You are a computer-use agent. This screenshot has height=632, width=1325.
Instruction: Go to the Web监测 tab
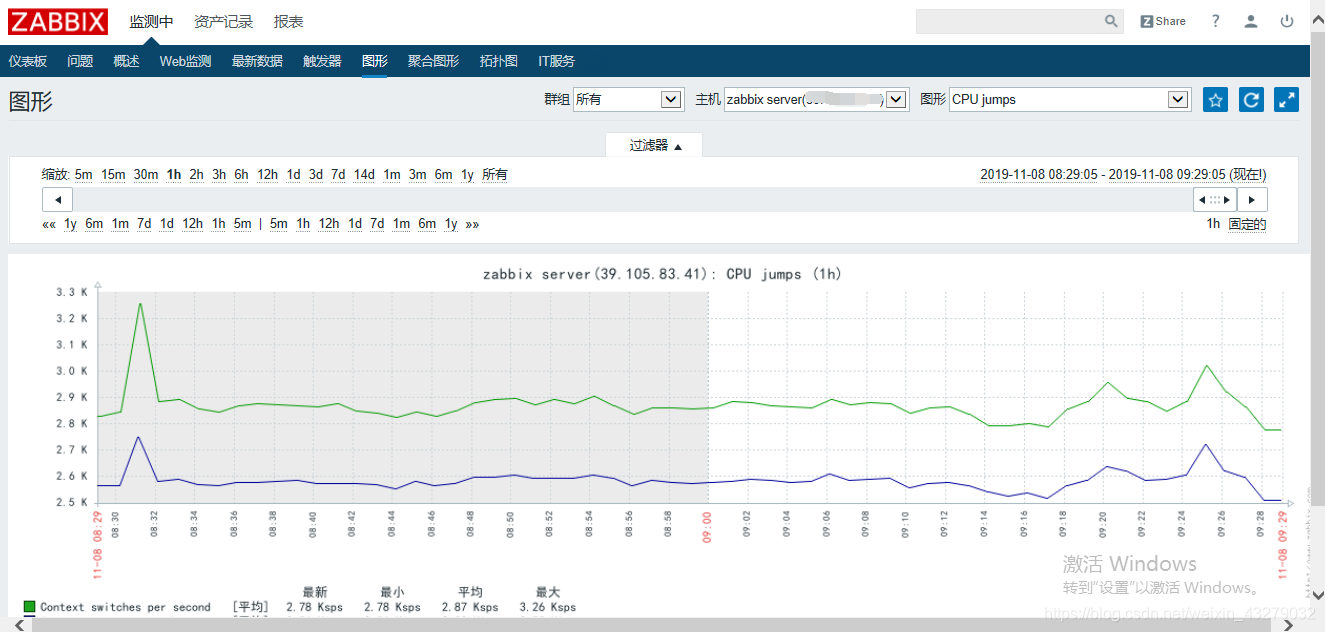click(185, 61)
